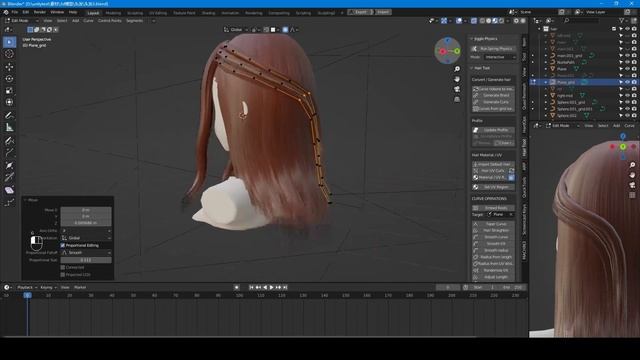
Task: Jump to the last frame
Action: click(x=285, y=287)
